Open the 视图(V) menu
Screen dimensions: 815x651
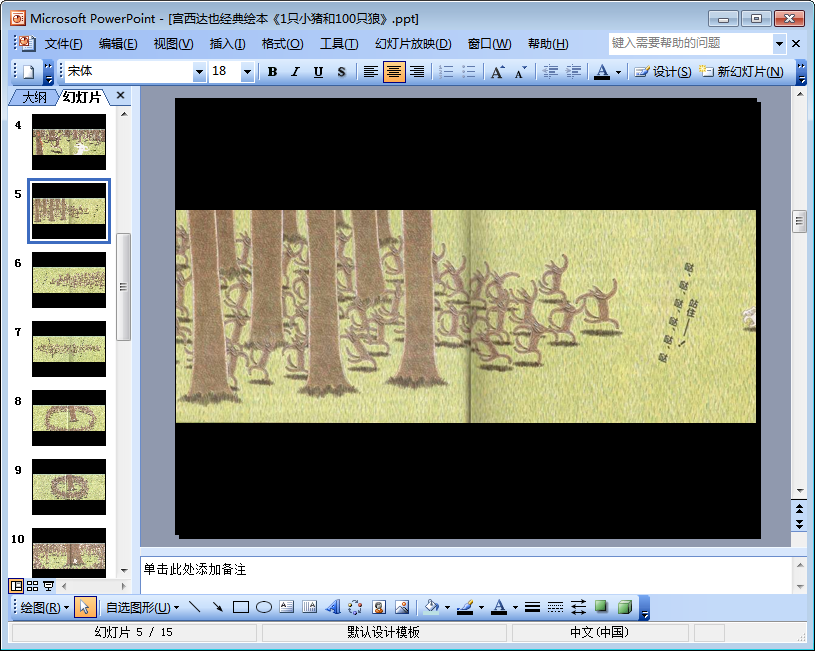[x=173, y=44]
